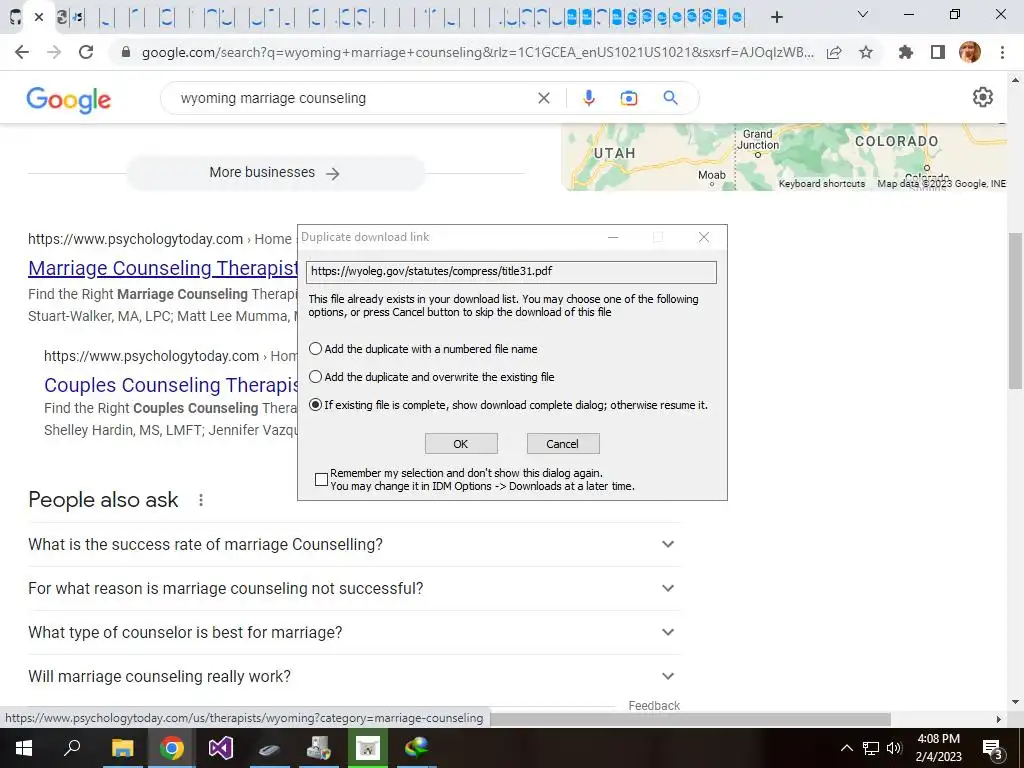Open a new Chrome tab
Image resolution: width=1024 pixels, height=768 pixels.
tap(776, 17)
